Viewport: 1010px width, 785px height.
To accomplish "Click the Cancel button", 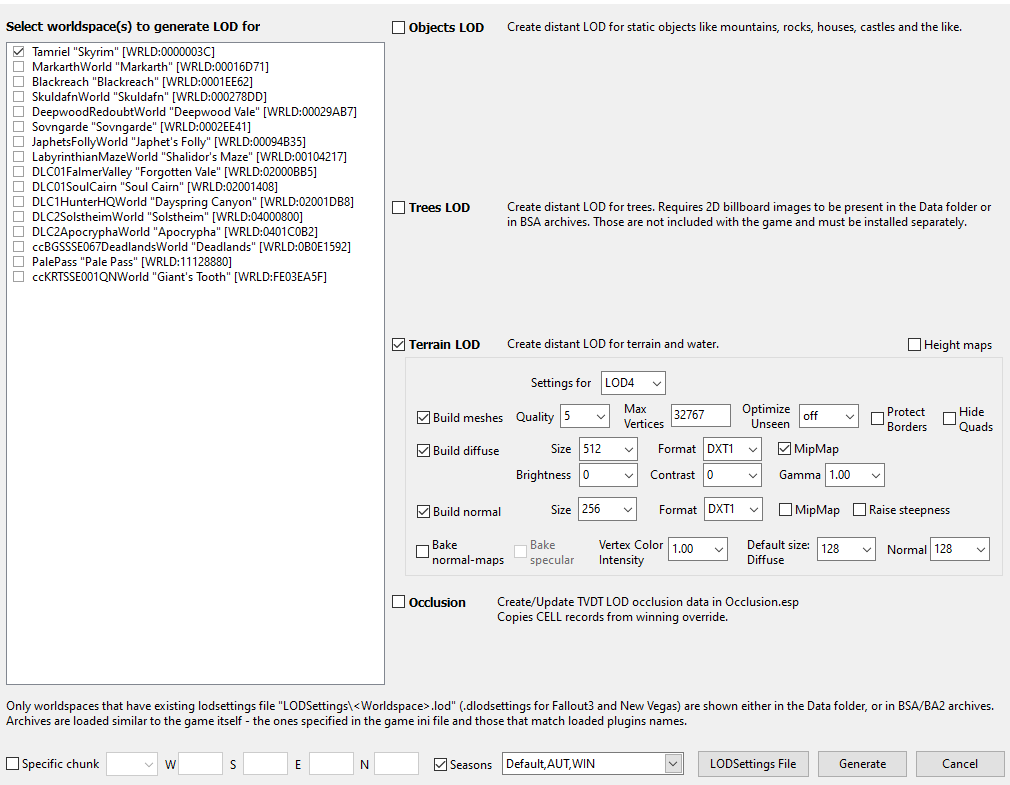I will click(960, 764).
